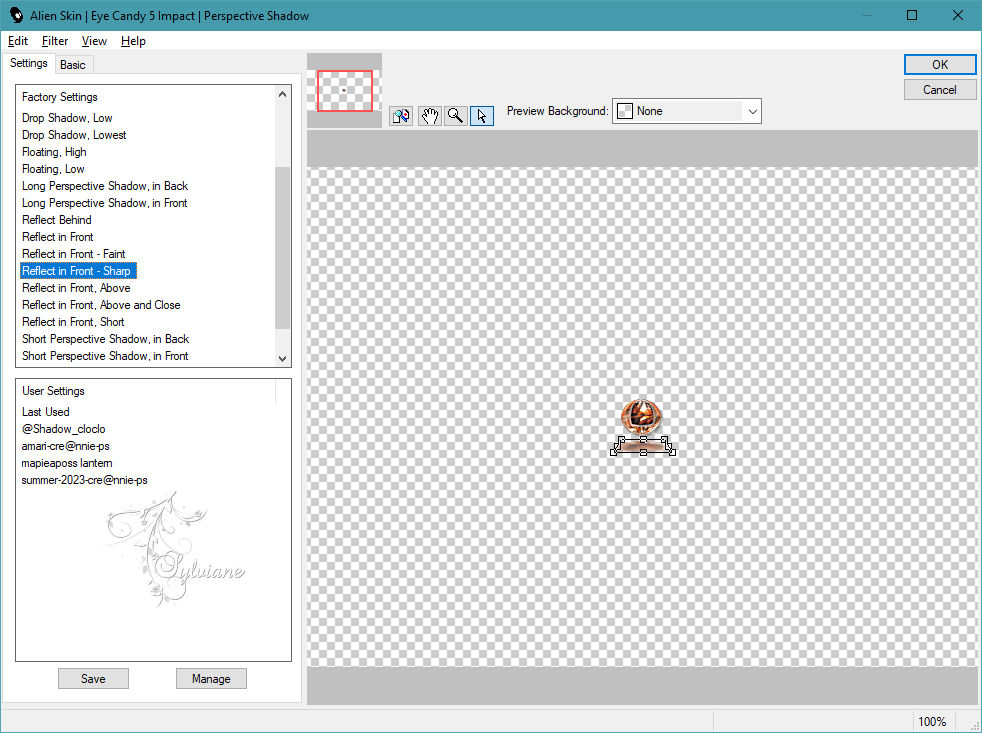Open the Edit menu
982x733 pixels.
coord(18,41)
